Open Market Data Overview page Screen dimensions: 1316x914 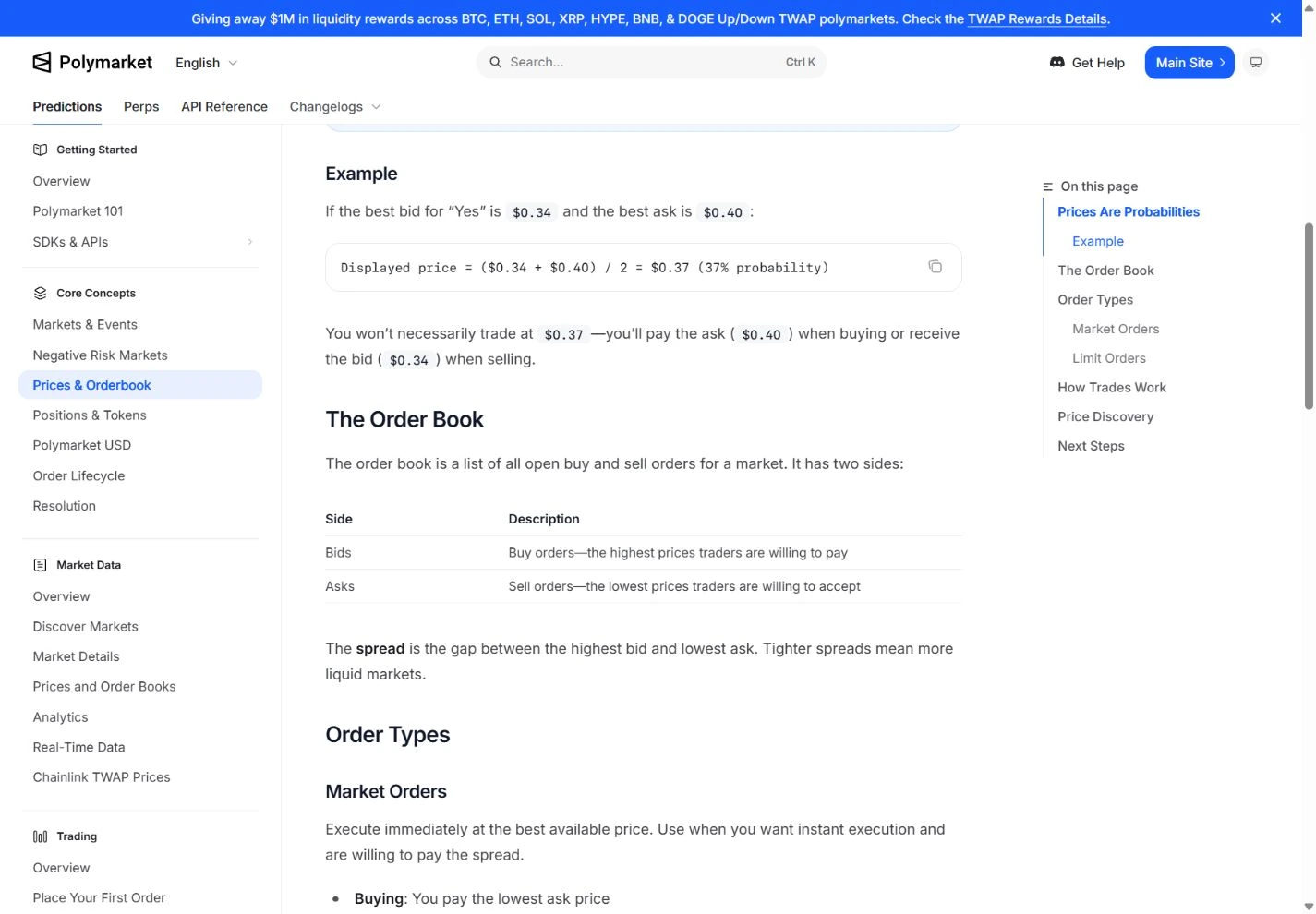point(61,596)
